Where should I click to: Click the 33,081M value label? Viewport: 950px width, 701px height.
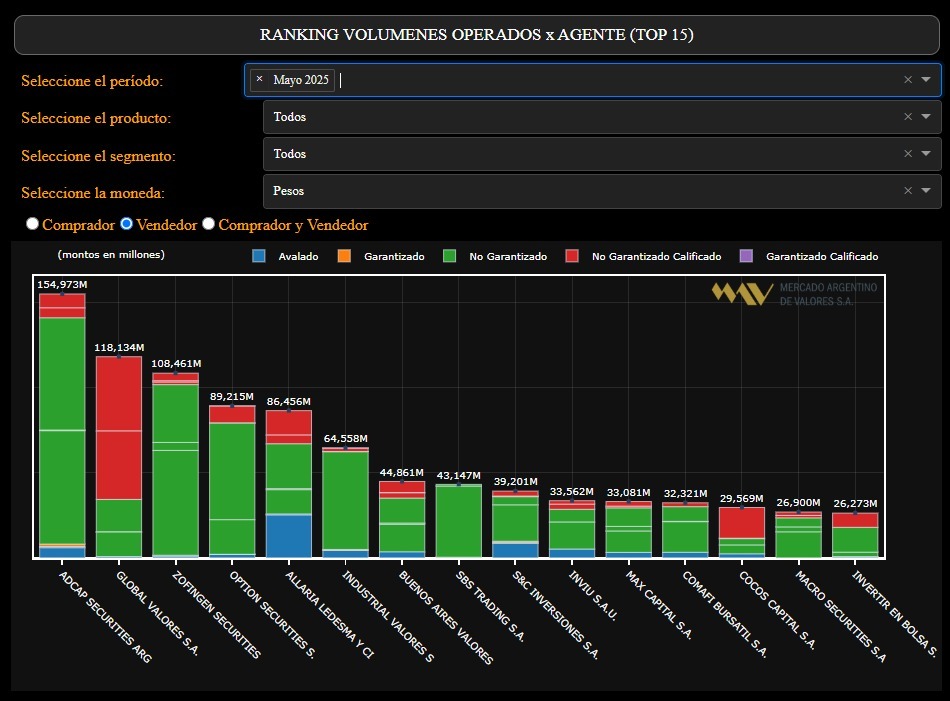coord(628,493)
